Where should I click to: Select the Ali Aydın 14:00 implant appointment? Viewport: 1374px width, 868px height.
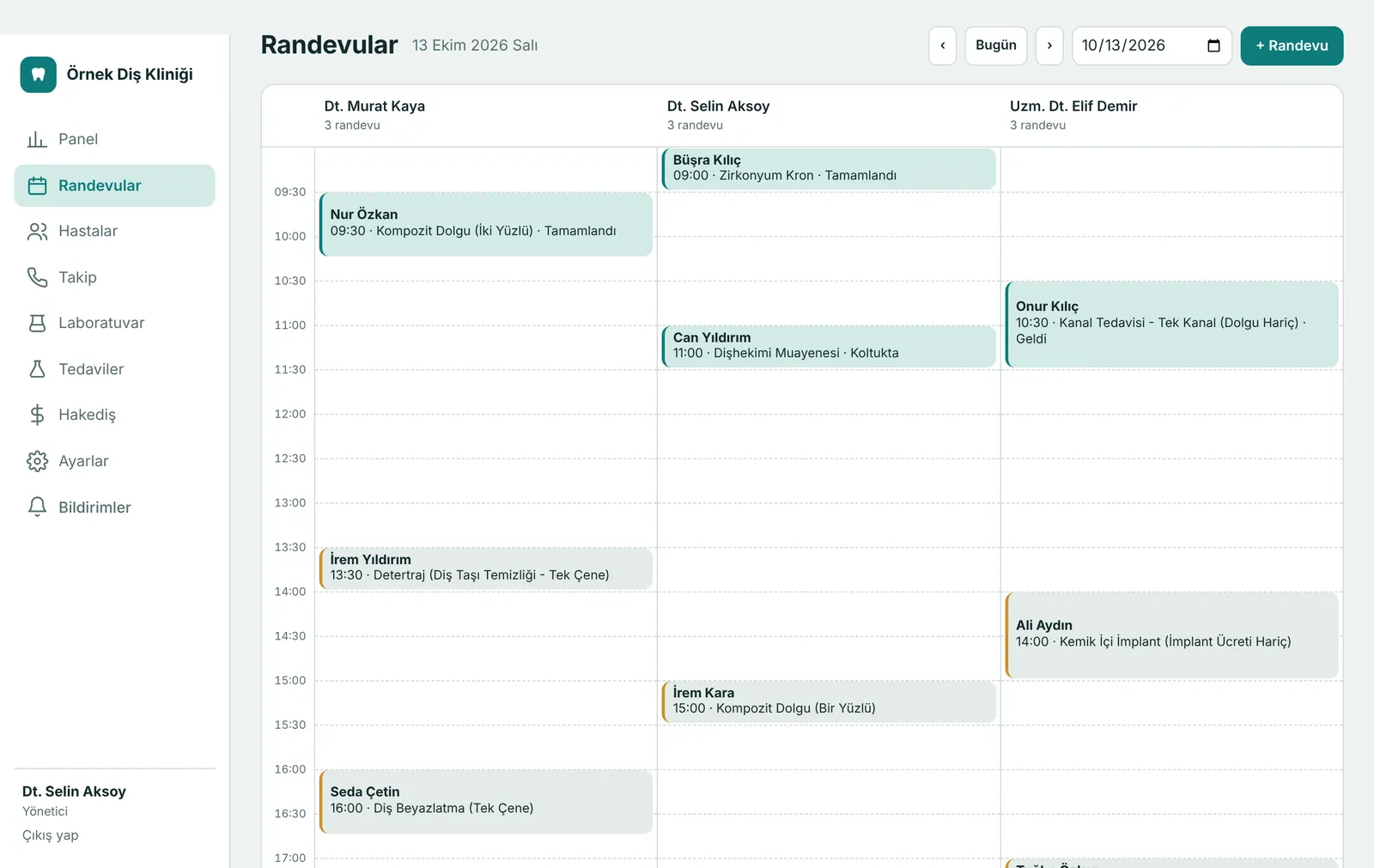click(1172, 635)
